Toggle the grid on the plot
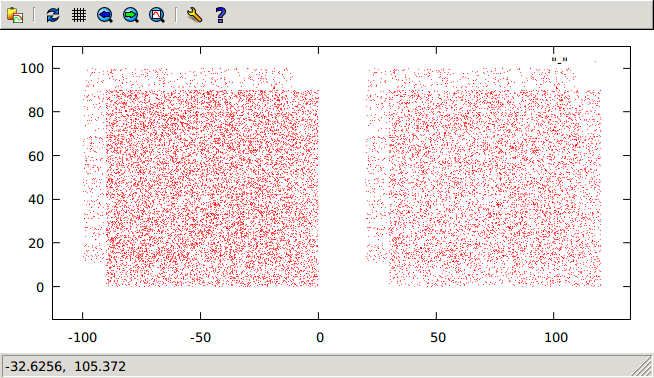 79,15
